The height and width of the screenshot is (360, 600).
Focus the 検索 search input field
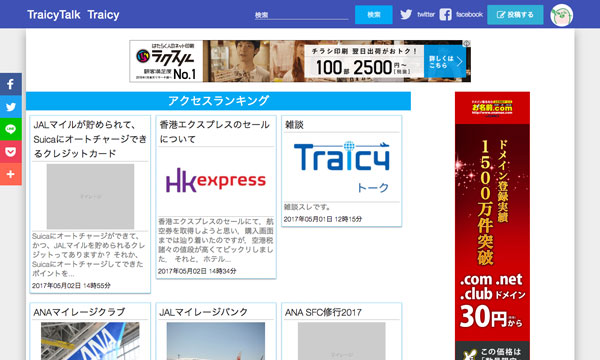pos(302,15)
